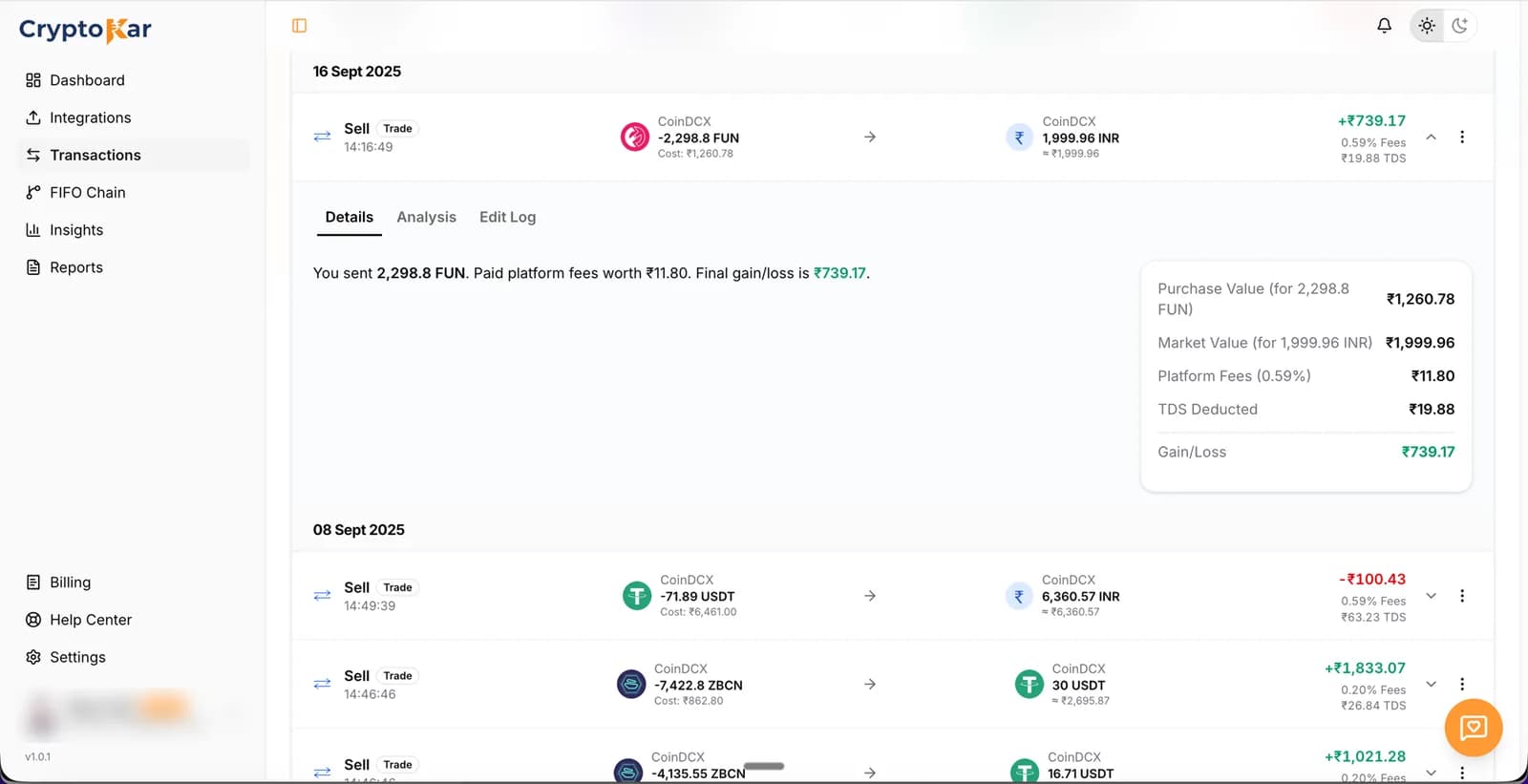Click the USDT icon for 30 USDT
This screenshot has width=1528, height=784.
(x=1029, y=684)
